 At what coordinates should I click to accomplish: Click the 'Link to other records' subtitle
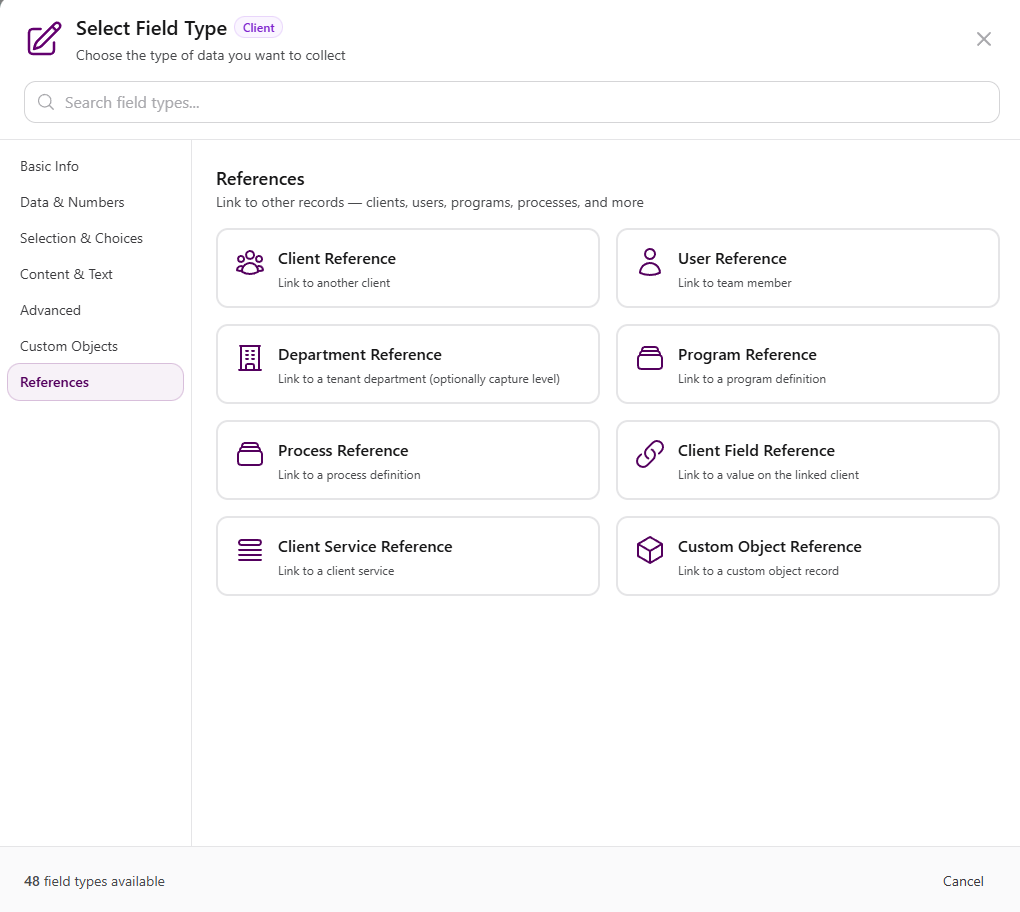point(429,202)
